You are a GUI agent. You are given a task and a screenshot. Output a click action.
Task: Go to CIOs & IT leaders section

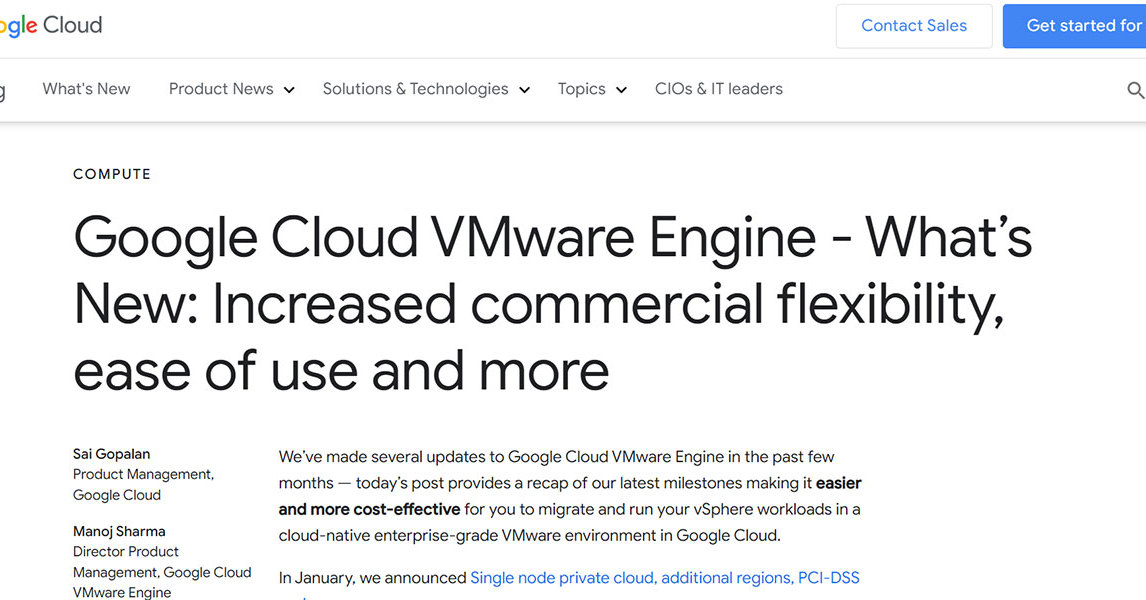(718, 89)
